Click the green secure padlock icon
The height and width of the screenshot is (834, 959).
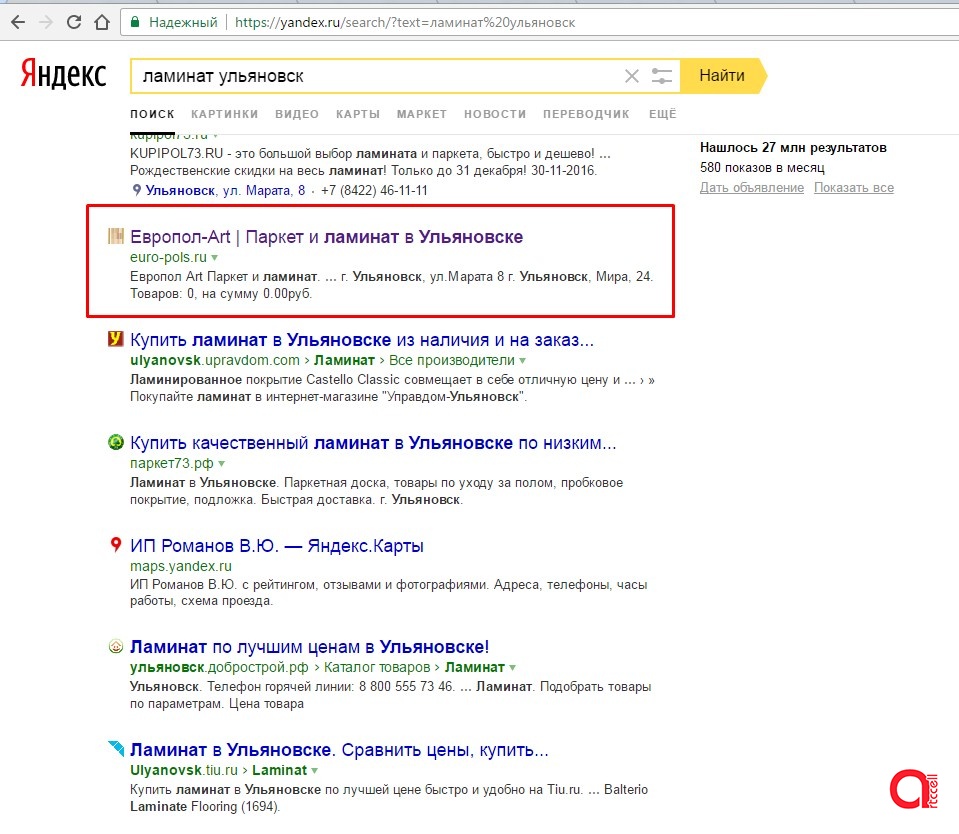pyautogui.click(x=135, y=23)
